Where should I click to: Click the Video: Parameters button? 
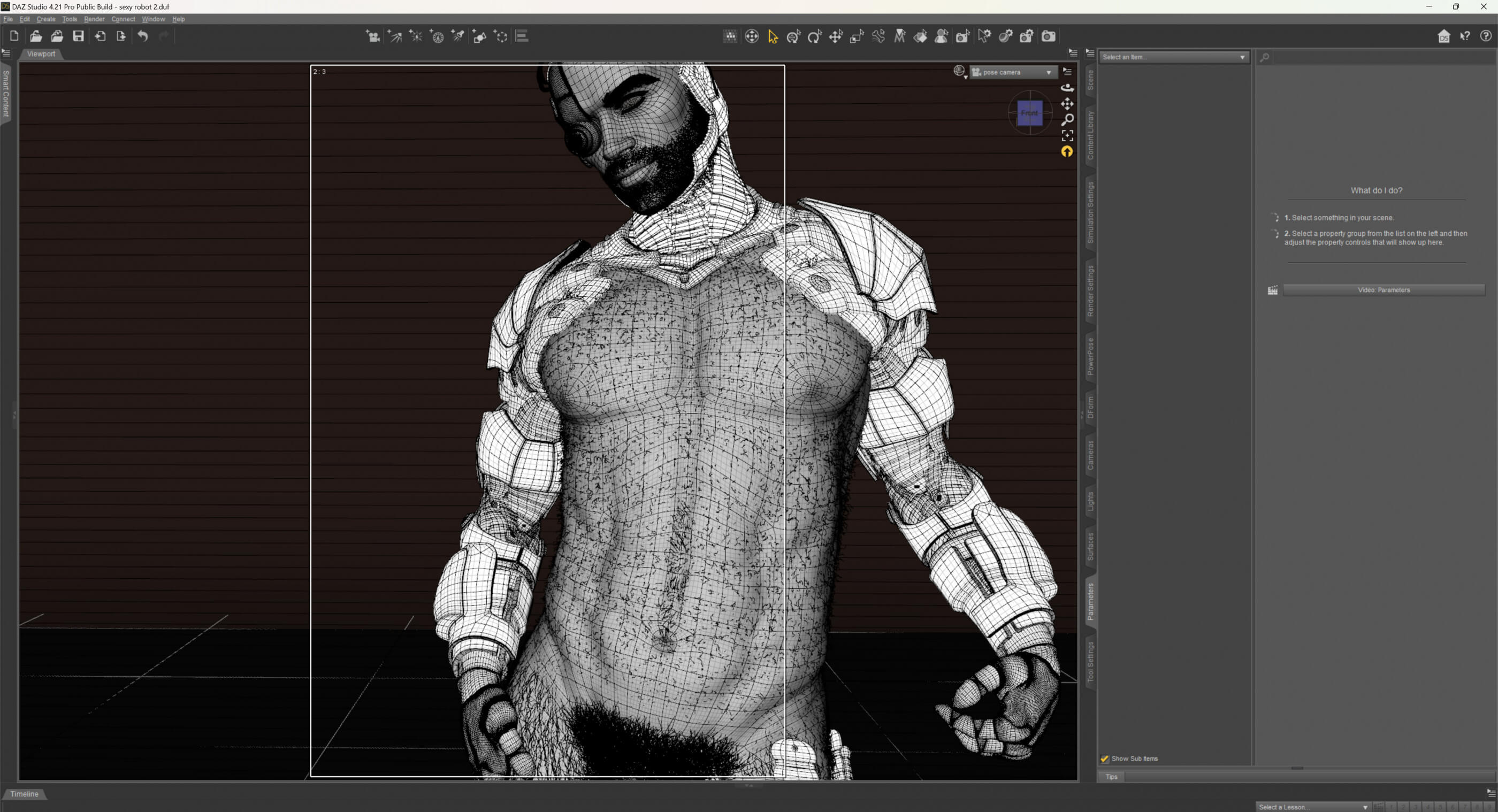click(1384, 290)
